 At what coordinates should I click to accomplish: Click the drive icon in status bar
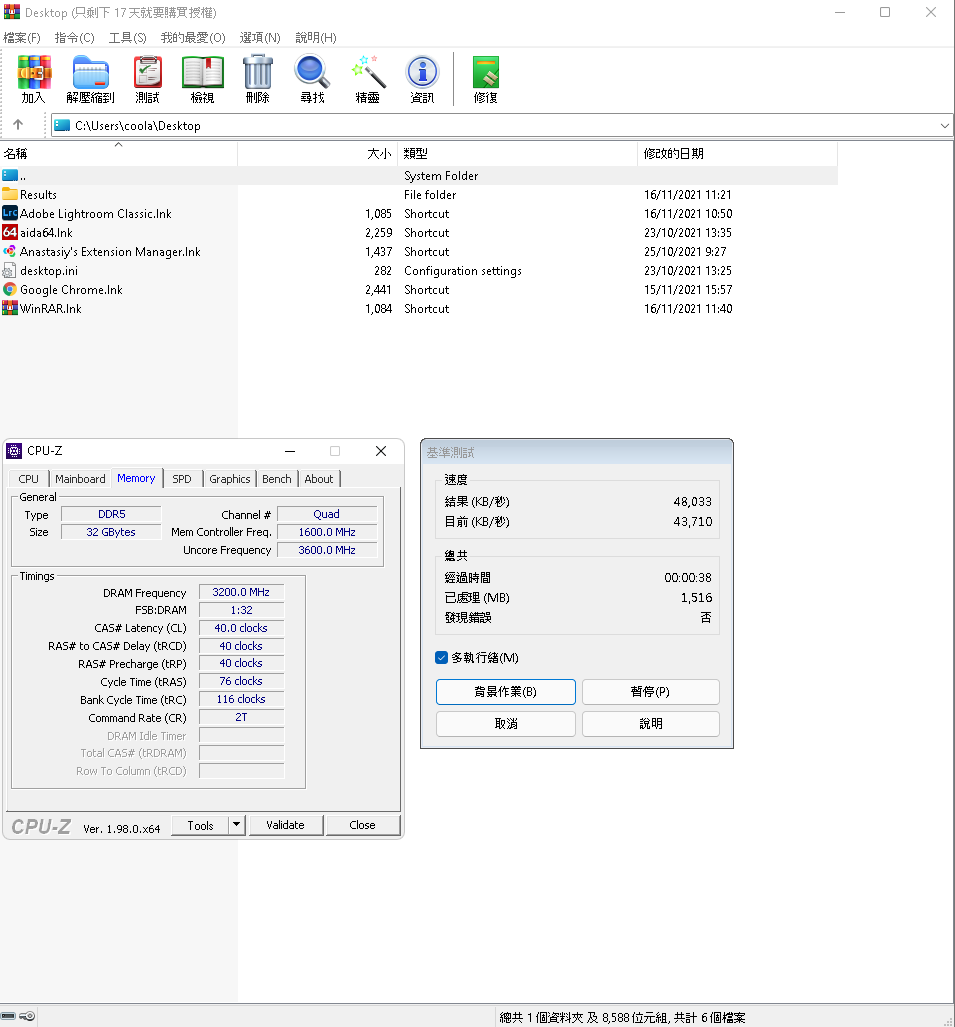[8, 1016]
